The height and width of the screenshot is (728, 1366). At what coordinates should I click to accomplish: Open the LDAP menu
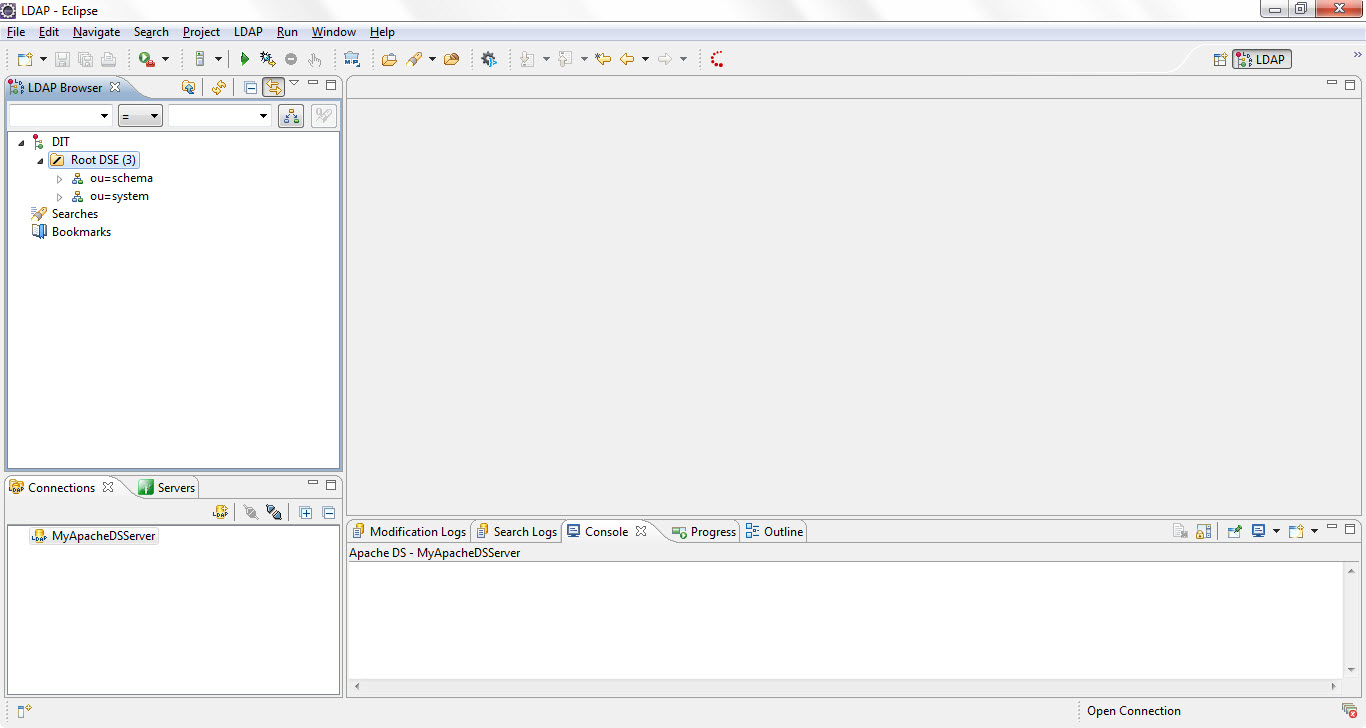(x=248, y=32)
